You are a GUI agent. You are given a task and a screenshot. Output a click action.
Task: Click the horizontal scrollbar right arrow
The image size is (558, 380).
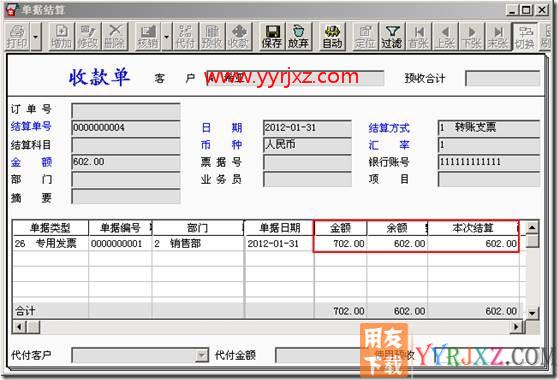click(x=516, y=327)
